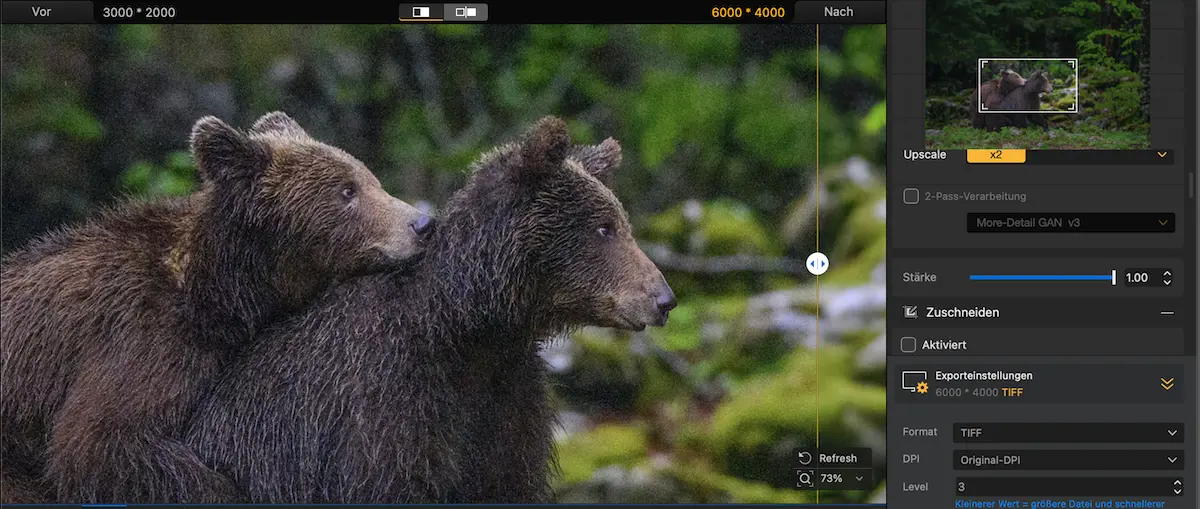Click the Vor label tab

pos(41,12)
